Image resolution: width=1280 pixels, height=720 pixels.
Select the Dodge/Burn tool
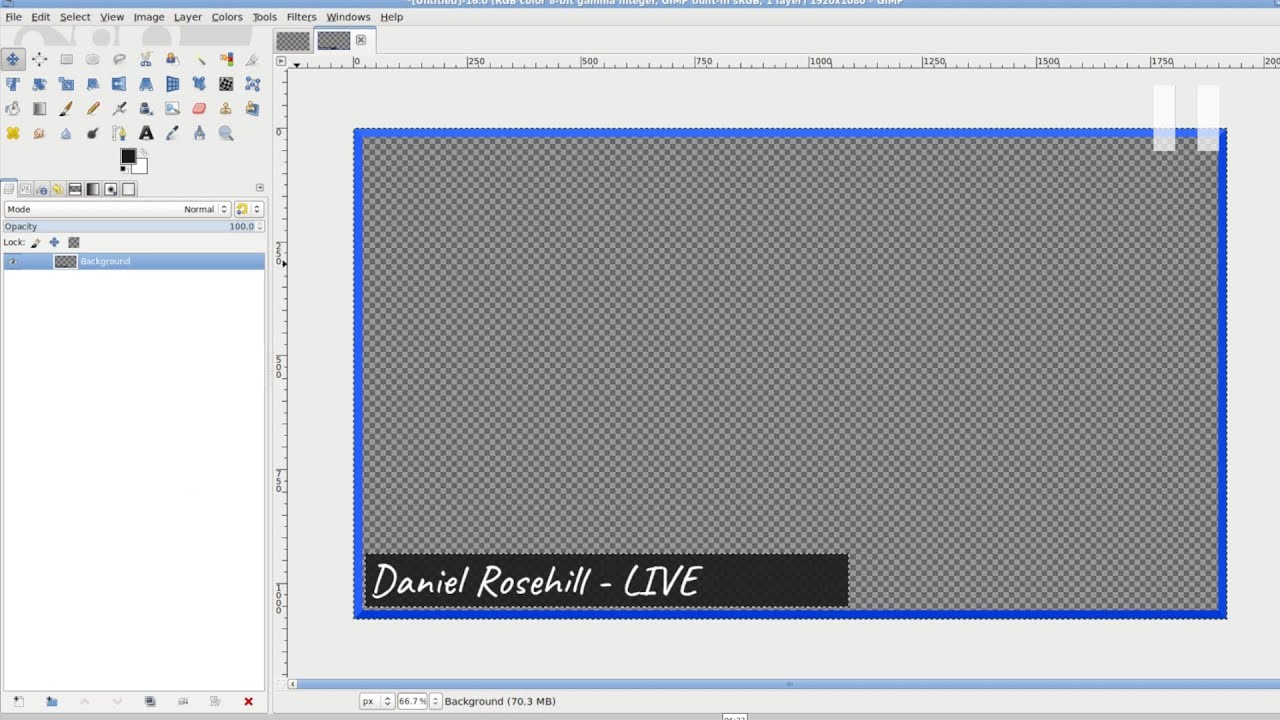[x=93, y=133]
